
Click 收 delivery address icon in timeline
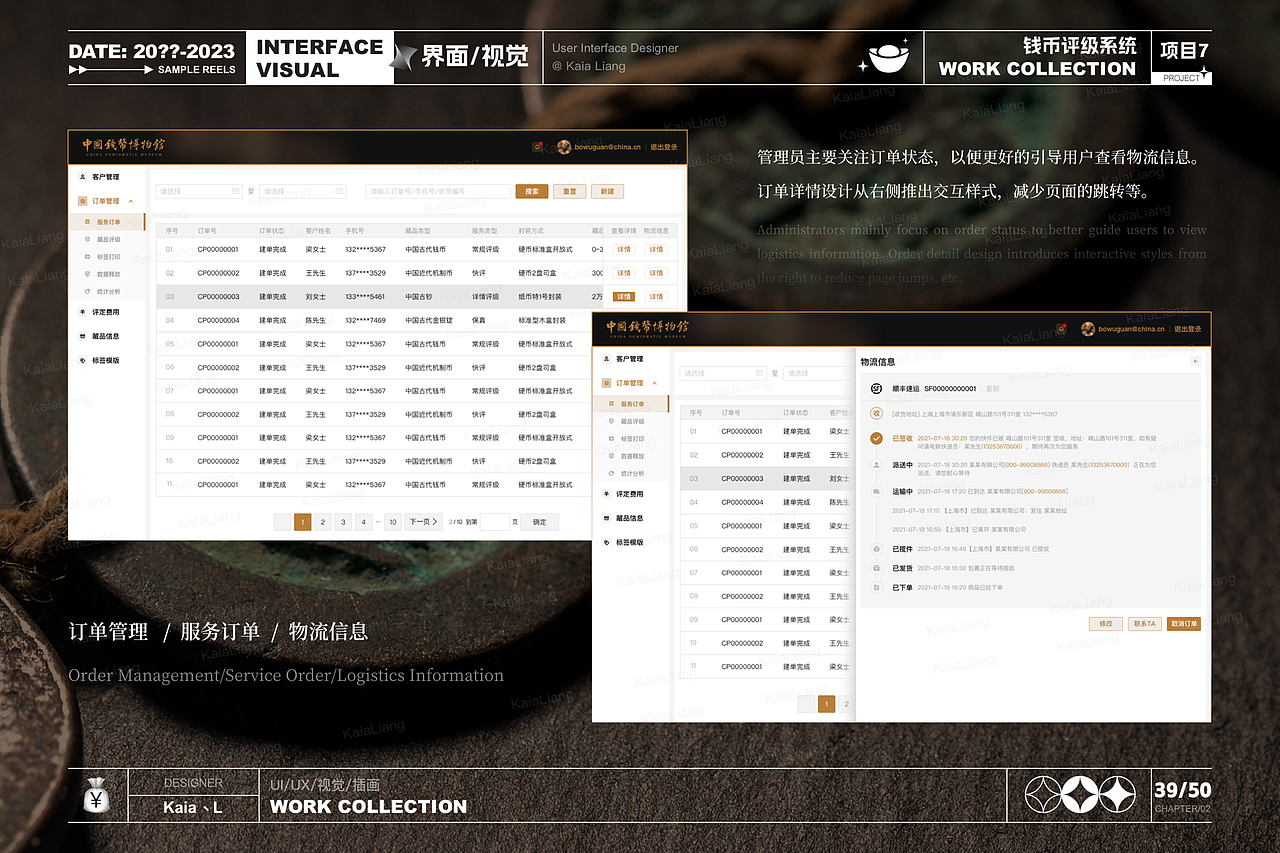[x=876, y=413]
